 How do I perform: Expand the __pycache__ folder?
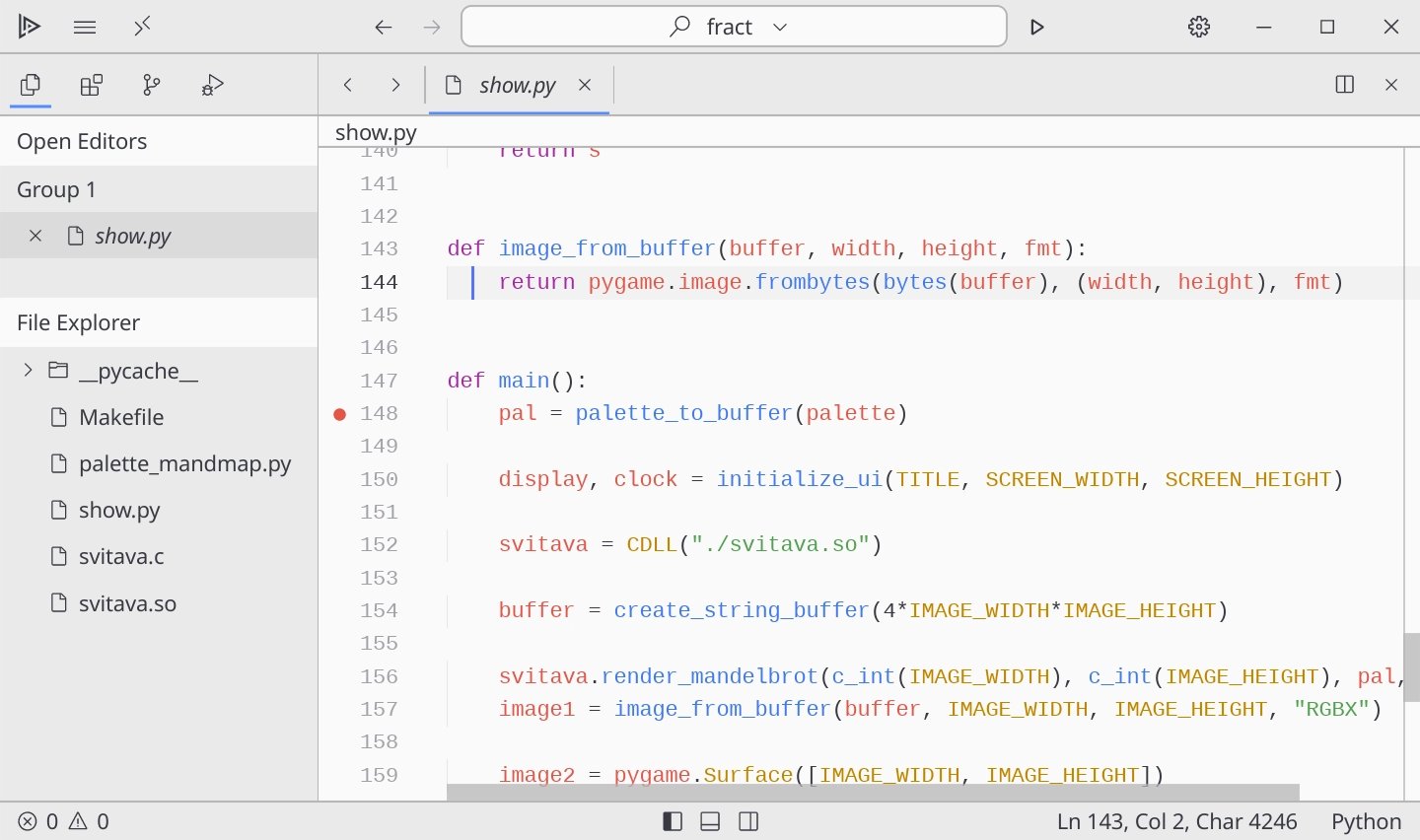coord(28,371)
